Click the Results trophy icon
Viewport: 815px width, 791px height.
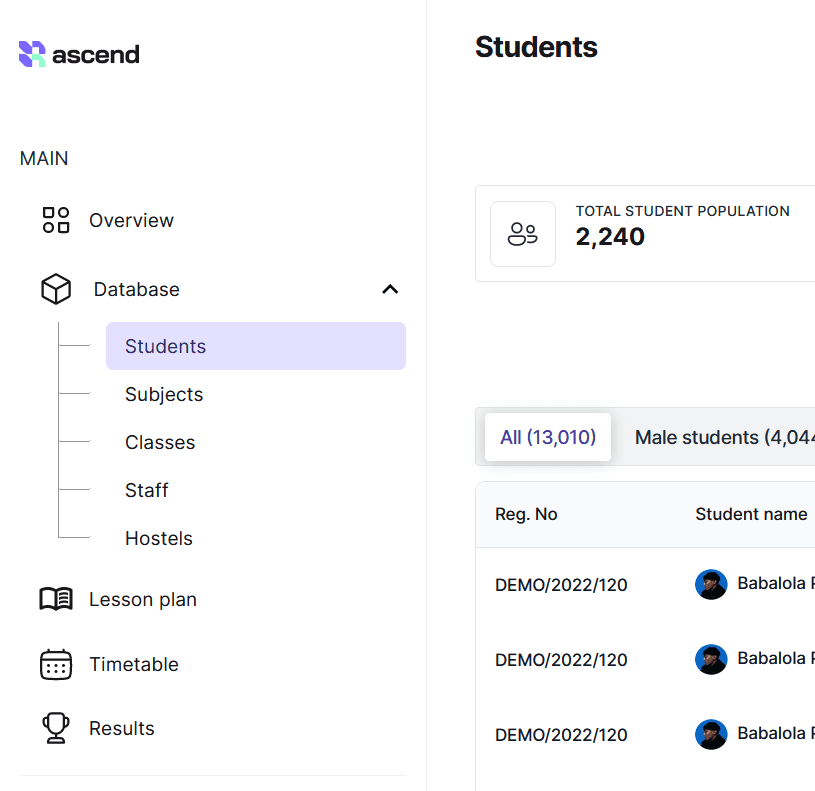click(55, 728)
